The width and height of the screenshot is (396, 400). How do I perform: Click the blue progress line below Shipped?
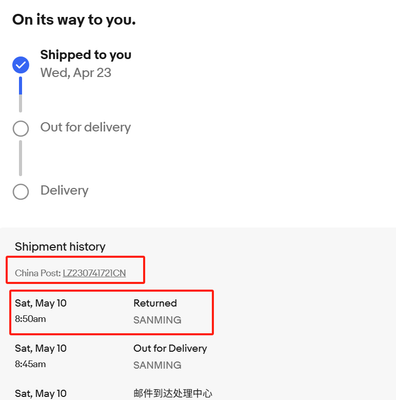pyautogui.click(x=21, y=86)
